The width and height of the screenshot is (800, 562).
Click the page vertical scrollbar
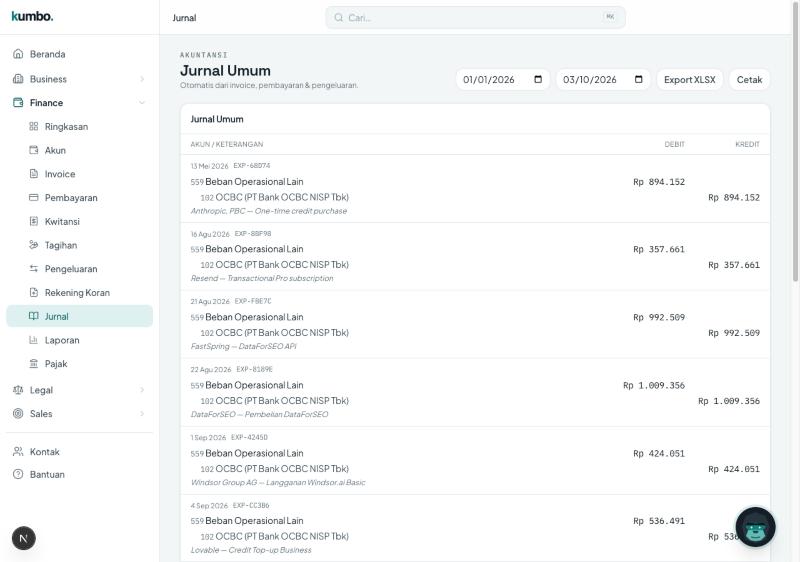coord(795,140)
